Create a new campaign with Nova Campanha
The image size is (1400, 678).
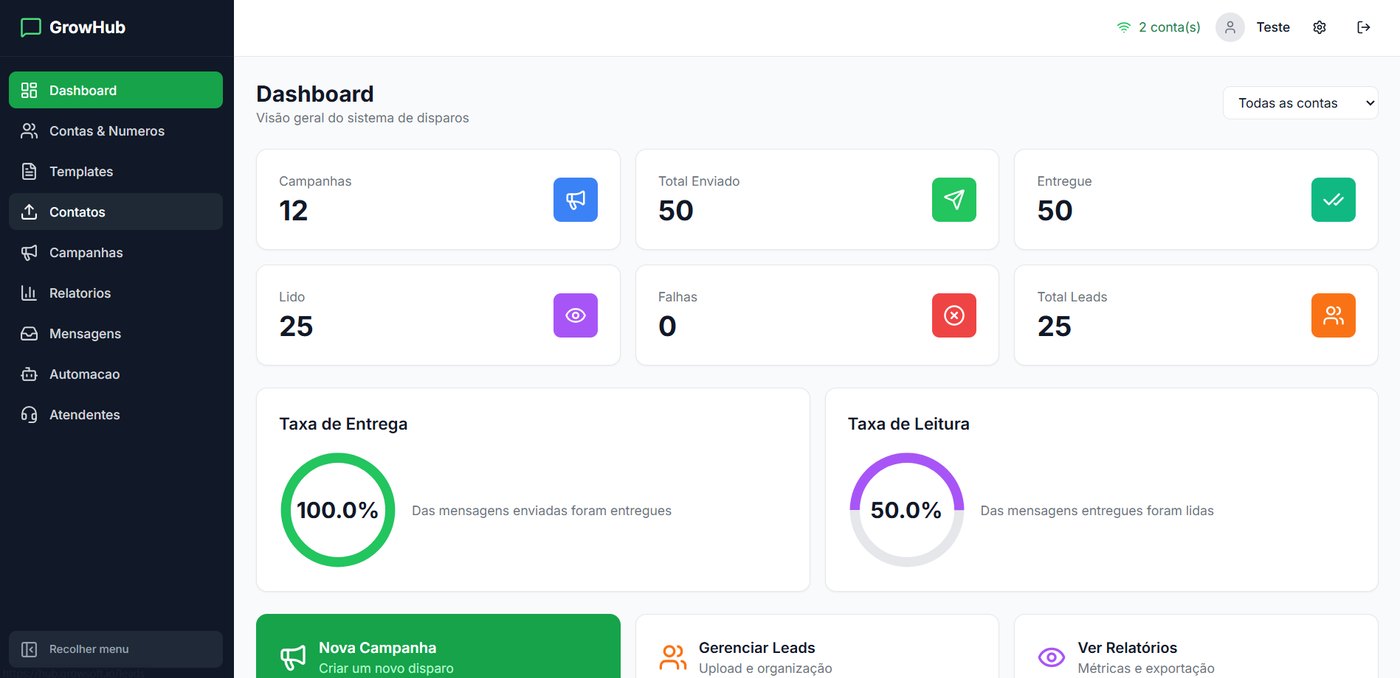pos(438,647)
